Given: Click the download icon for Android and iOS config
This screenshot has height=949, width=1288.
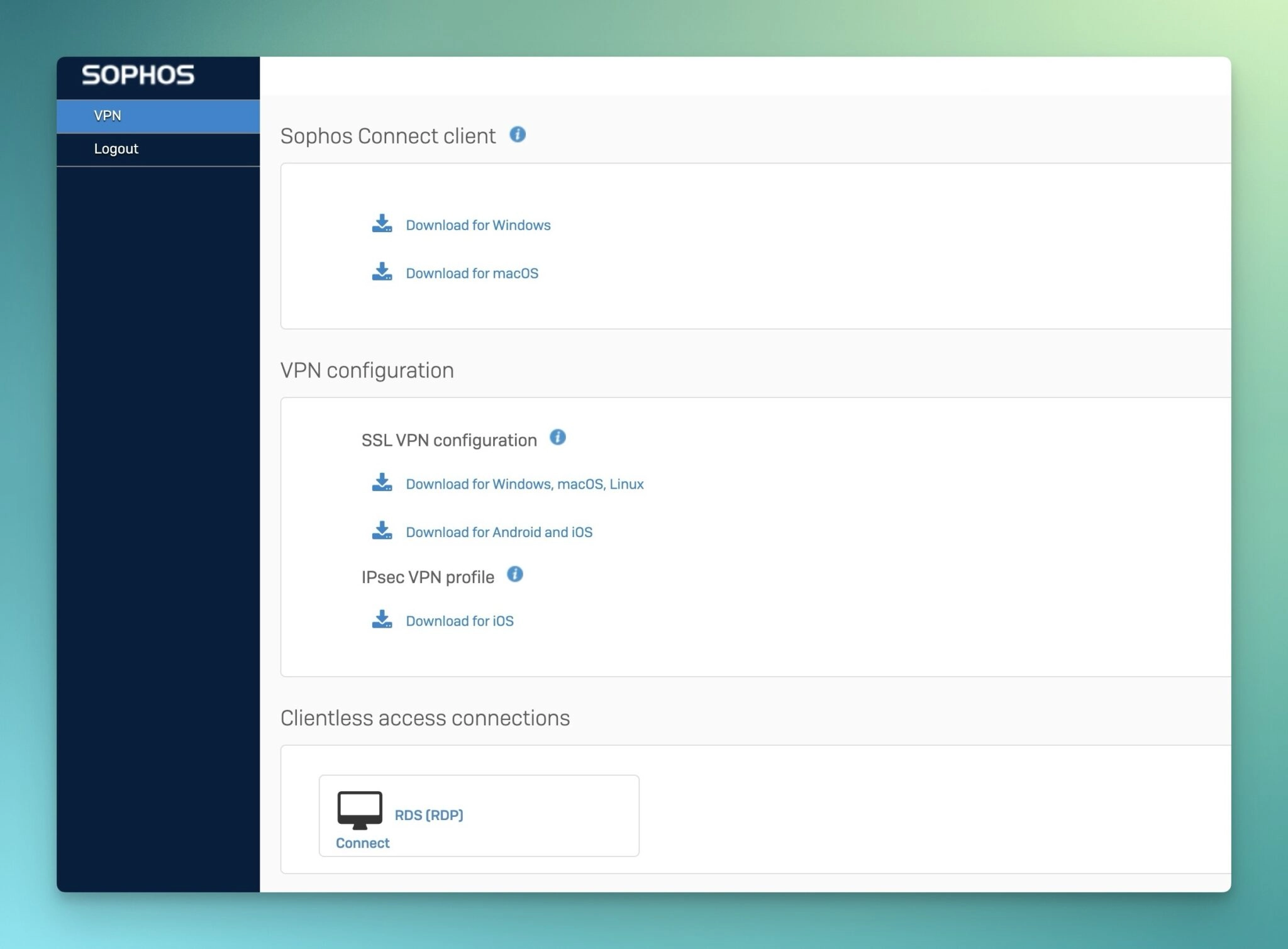Looking at the screenshot, I should (x=382, y=531).
